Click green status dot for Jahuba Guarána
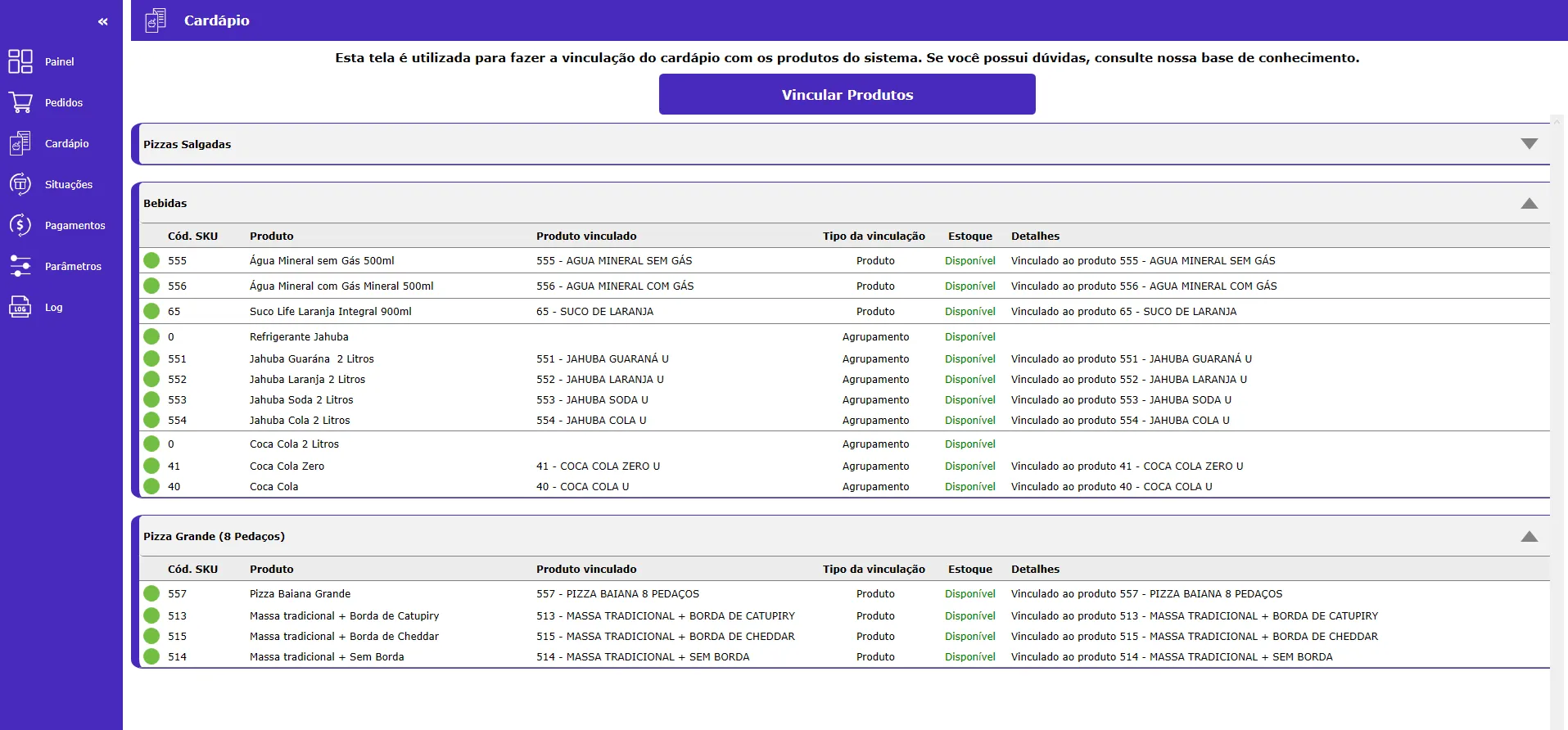This screenshot has width=1568, height=730. tap(151, 358)
